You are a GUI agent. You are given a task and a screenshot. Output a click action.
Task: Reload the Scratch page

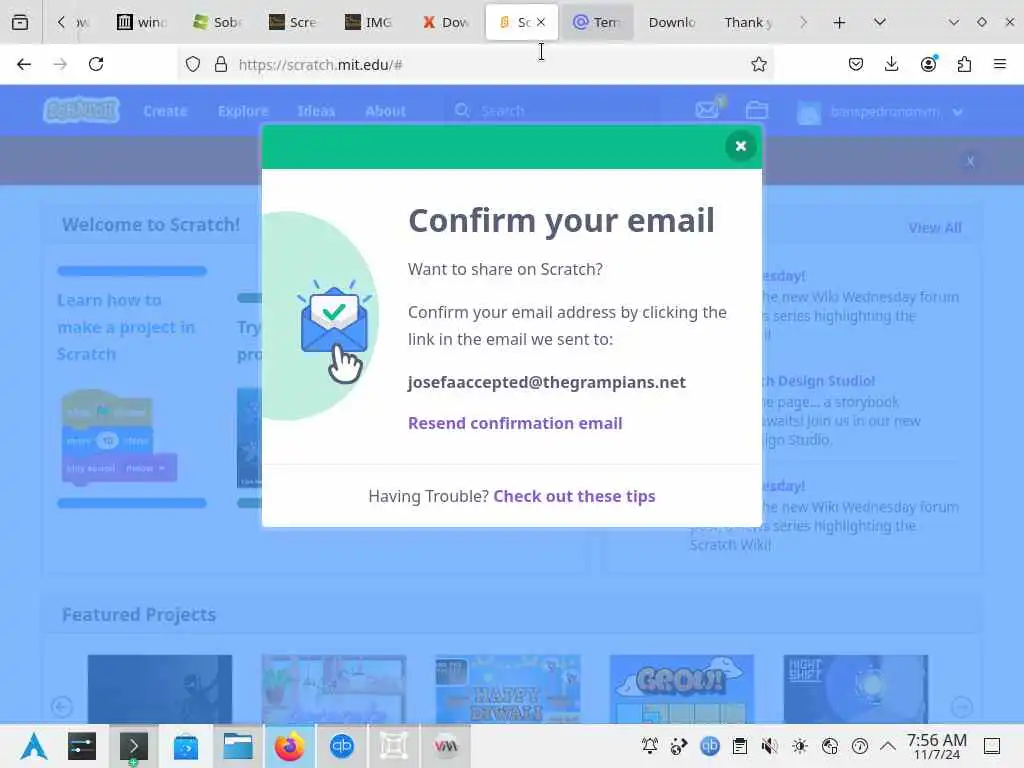pyautogui.click(x=96, y=64)
